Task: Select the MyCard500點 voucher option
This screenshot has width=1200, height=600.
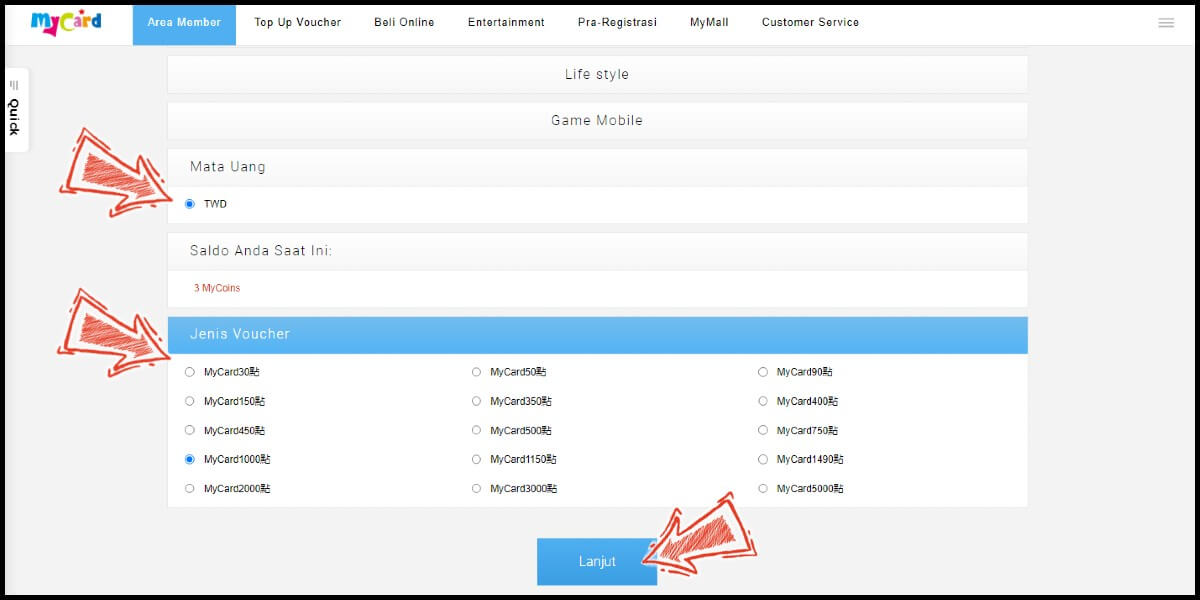Action: tap(476, 430)
